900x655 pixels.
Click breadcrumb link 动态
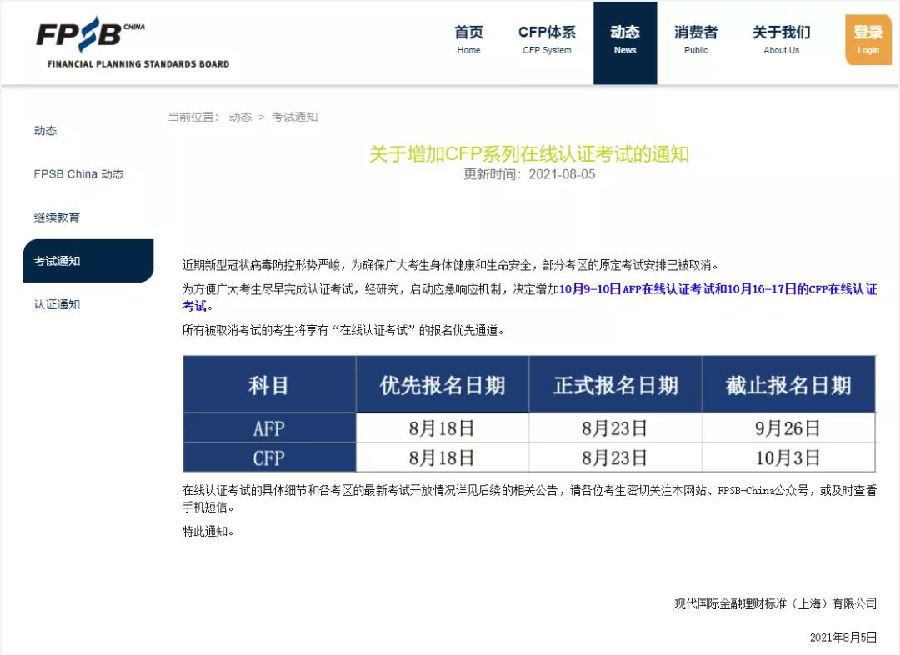click(x=240, y=117)
